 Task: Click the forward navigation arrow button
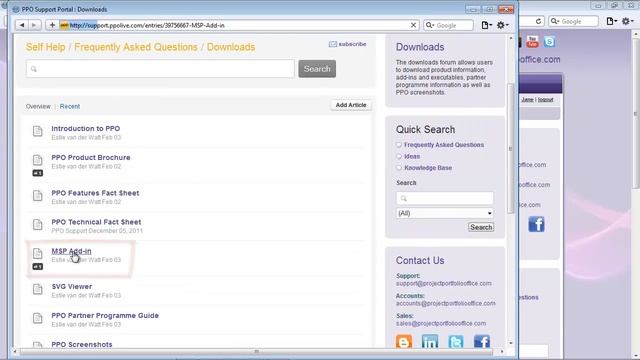tap(34, 25)
